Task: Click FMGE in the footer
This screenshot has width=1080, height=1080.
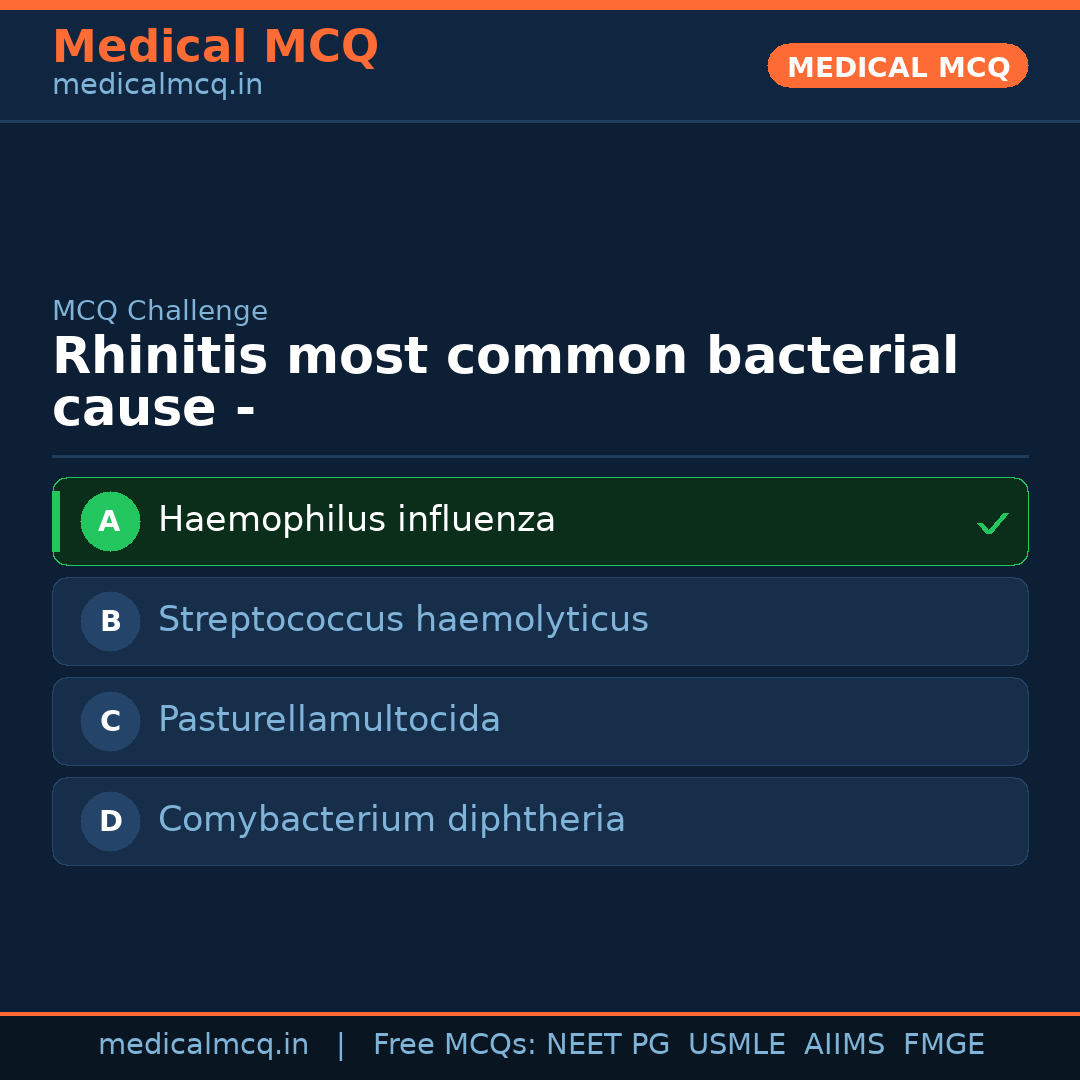Action: 943,1045
